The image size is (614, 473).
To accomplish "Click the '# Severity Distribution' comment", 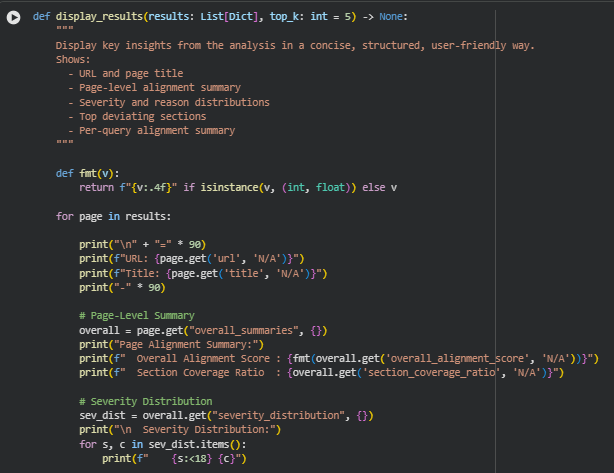I will [x=146, y=401].
